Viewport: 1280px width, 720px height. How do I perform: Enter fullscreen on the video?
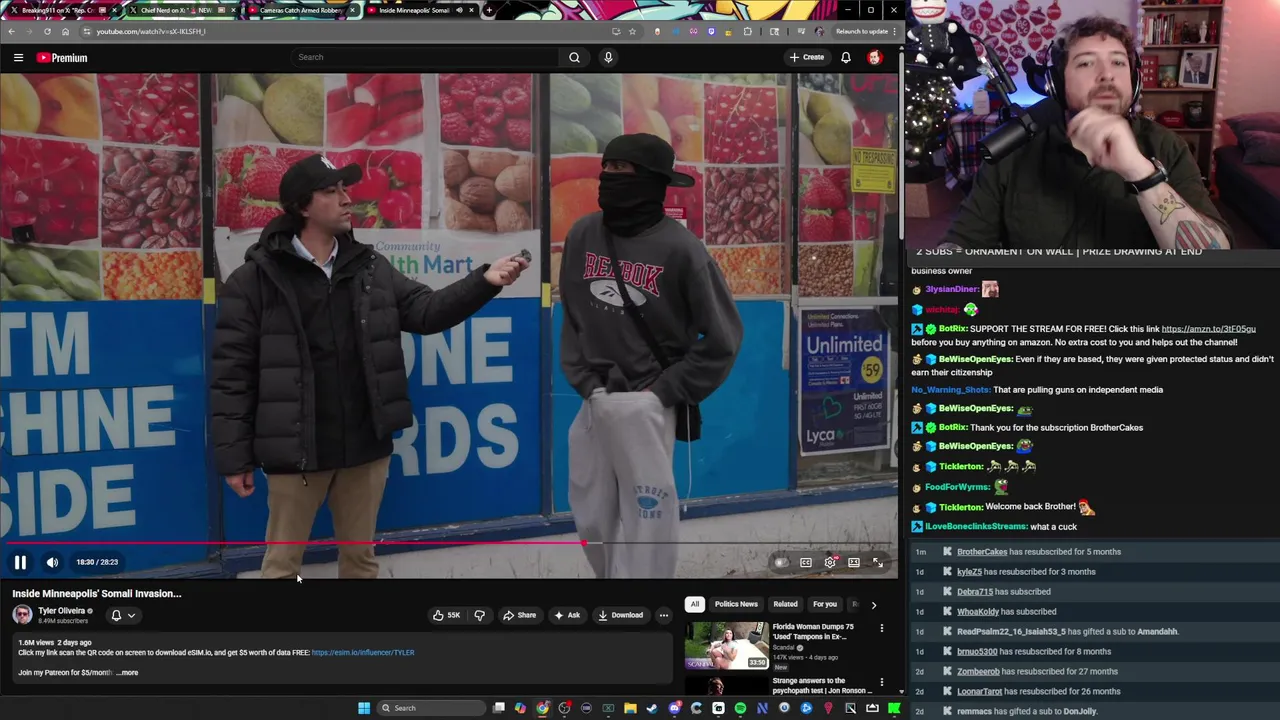(878, 562)
